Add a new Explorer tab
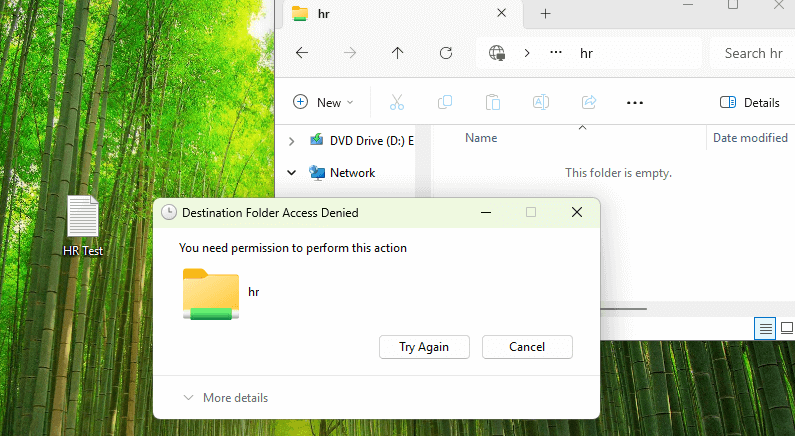The image size is (795, 436). pos(546,14)
